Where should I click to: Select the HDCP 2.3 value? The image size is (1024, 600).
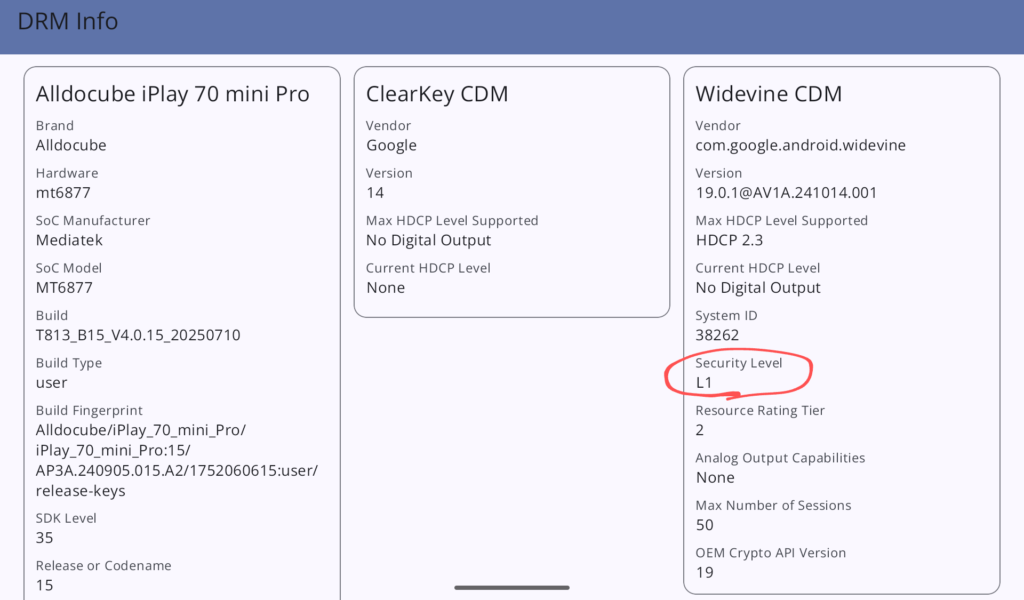click(x=729, y=240)
